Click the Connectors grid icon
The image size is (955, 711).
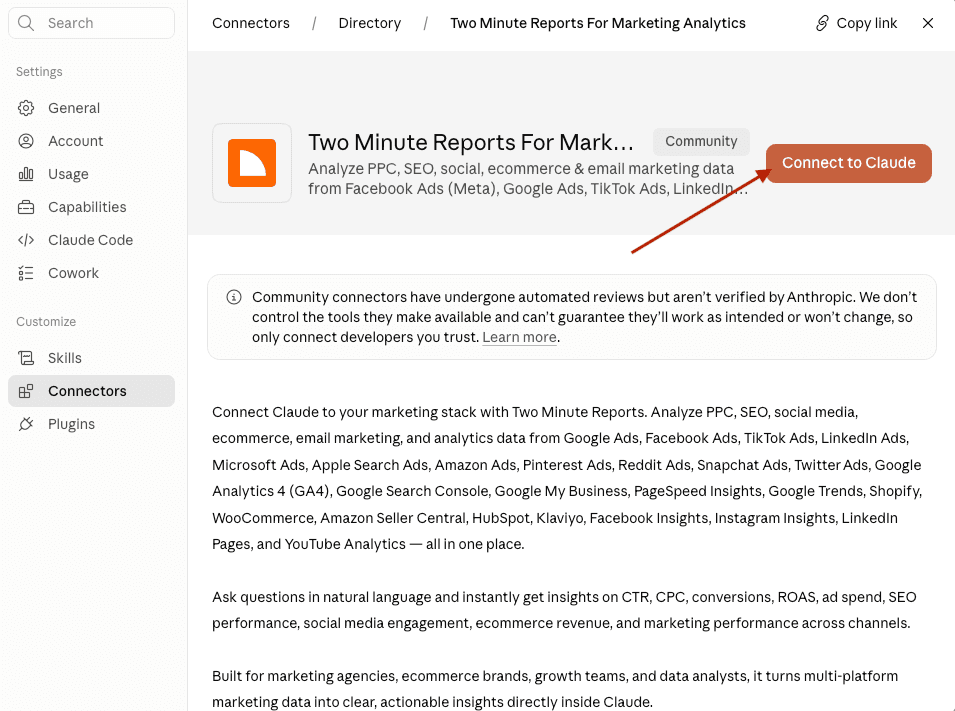26,391
